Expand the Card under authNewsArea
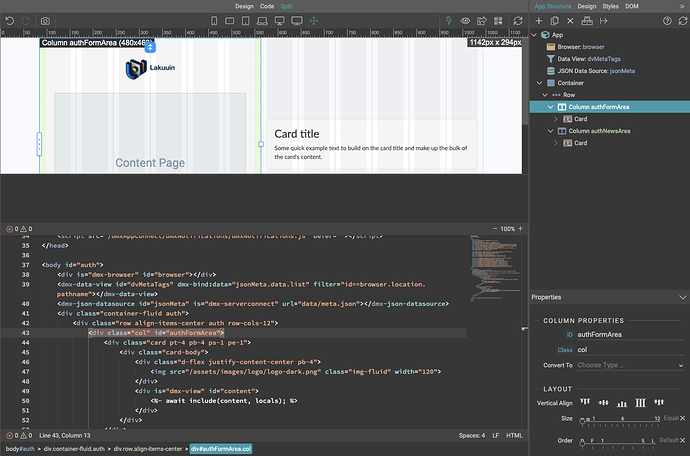The height and width of the screenshot is (456, 690). (556, 143)
